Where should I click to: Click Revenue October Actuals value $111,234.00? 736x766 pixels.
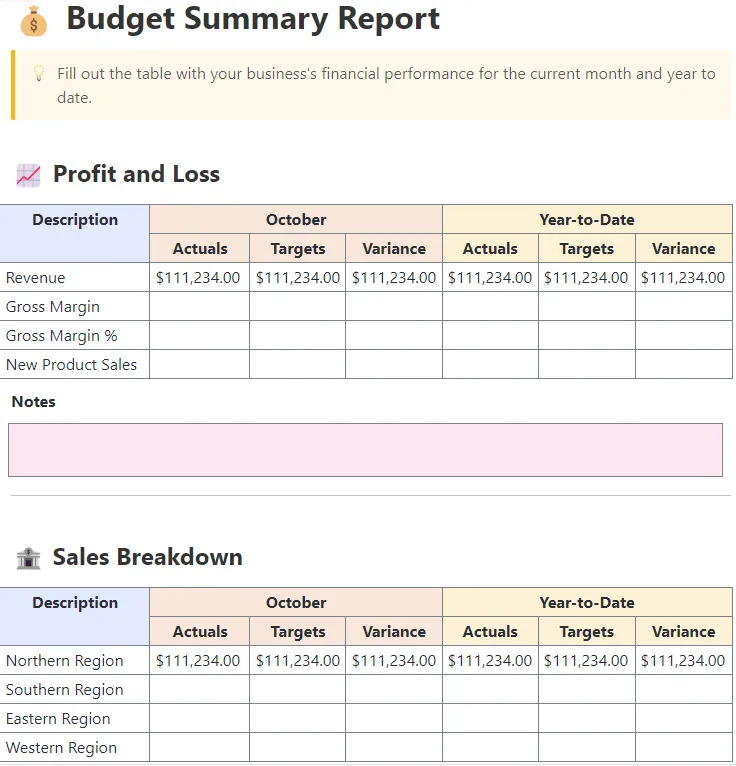pos(198,278)
